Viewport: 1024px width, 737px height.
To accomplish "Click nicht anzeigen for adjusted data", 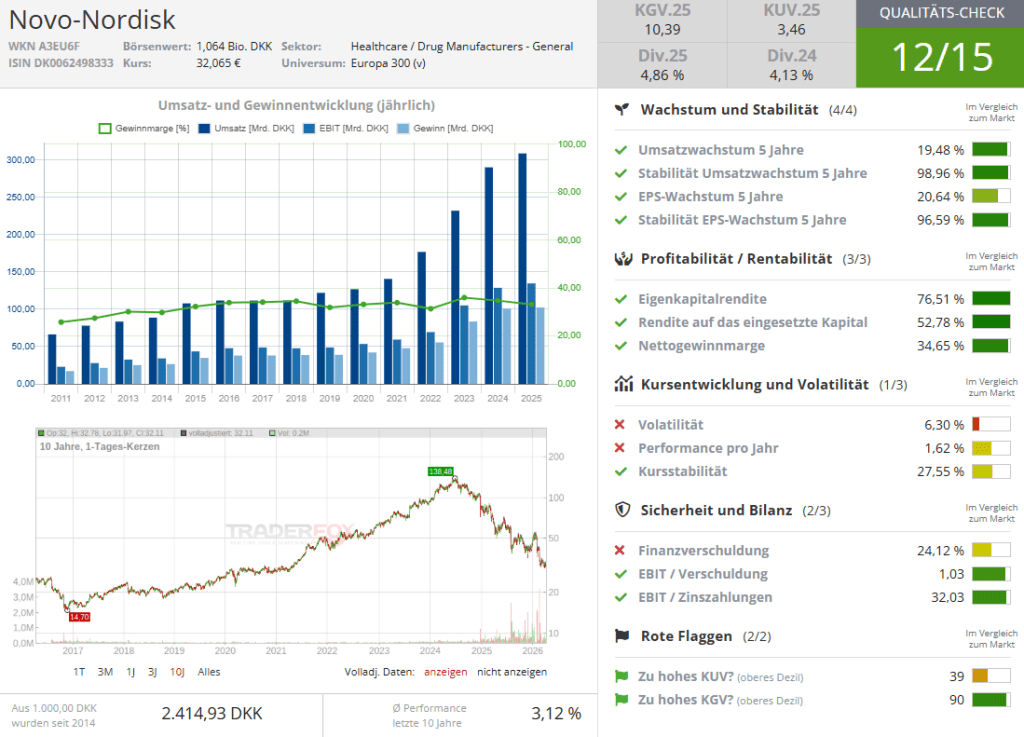I will click(x=512, y=672).
